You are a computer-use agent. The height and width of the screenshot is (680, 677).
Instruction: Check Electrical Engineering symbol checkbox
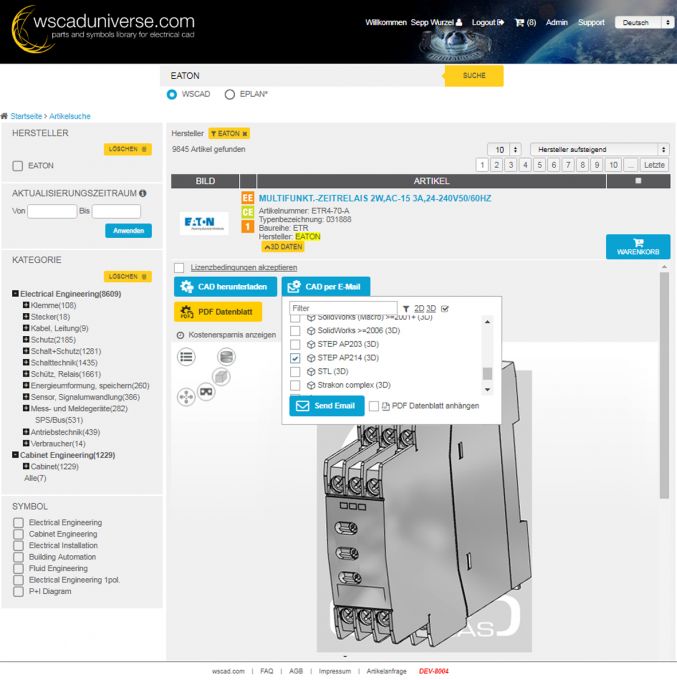tap(18, 523)
